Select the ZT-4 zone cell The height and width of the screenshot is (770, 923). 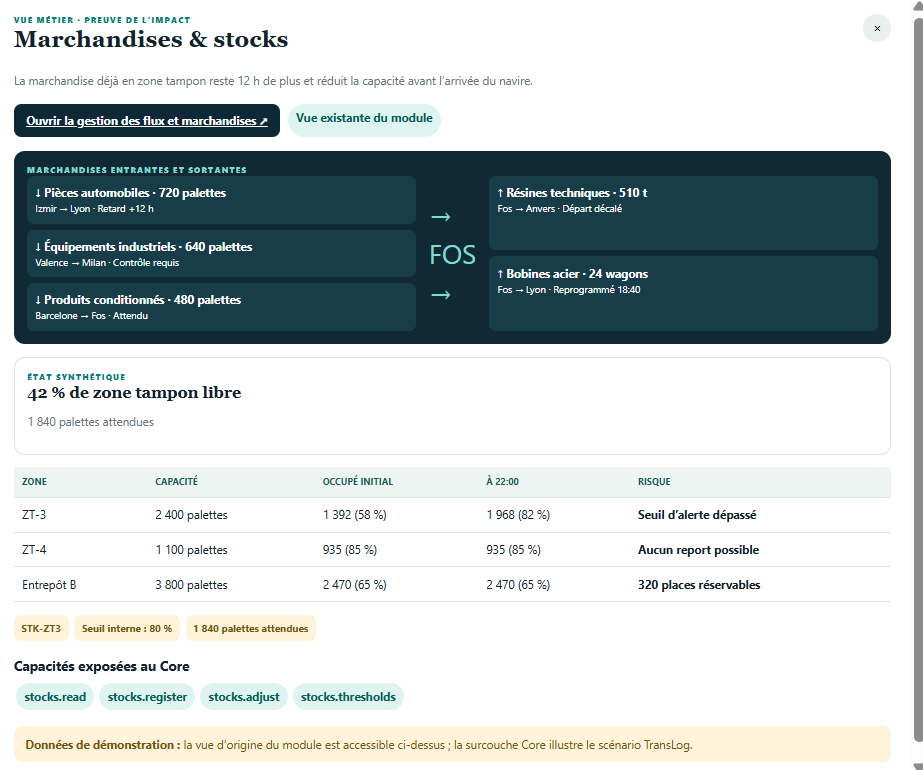click(x=34, y=550)
